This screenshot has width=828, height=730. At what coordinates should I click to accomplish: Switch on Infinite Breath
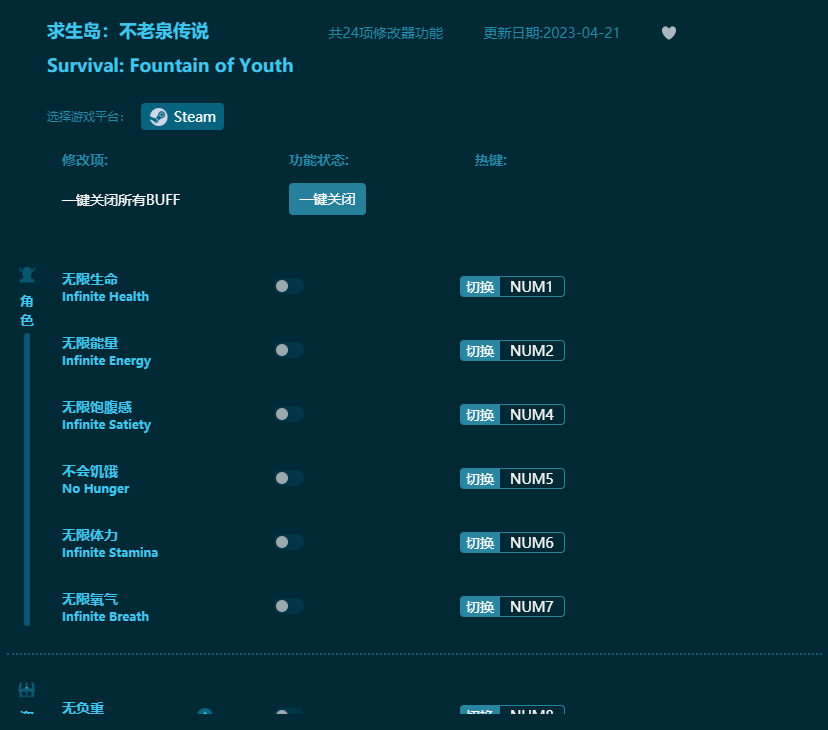(289, 605)
